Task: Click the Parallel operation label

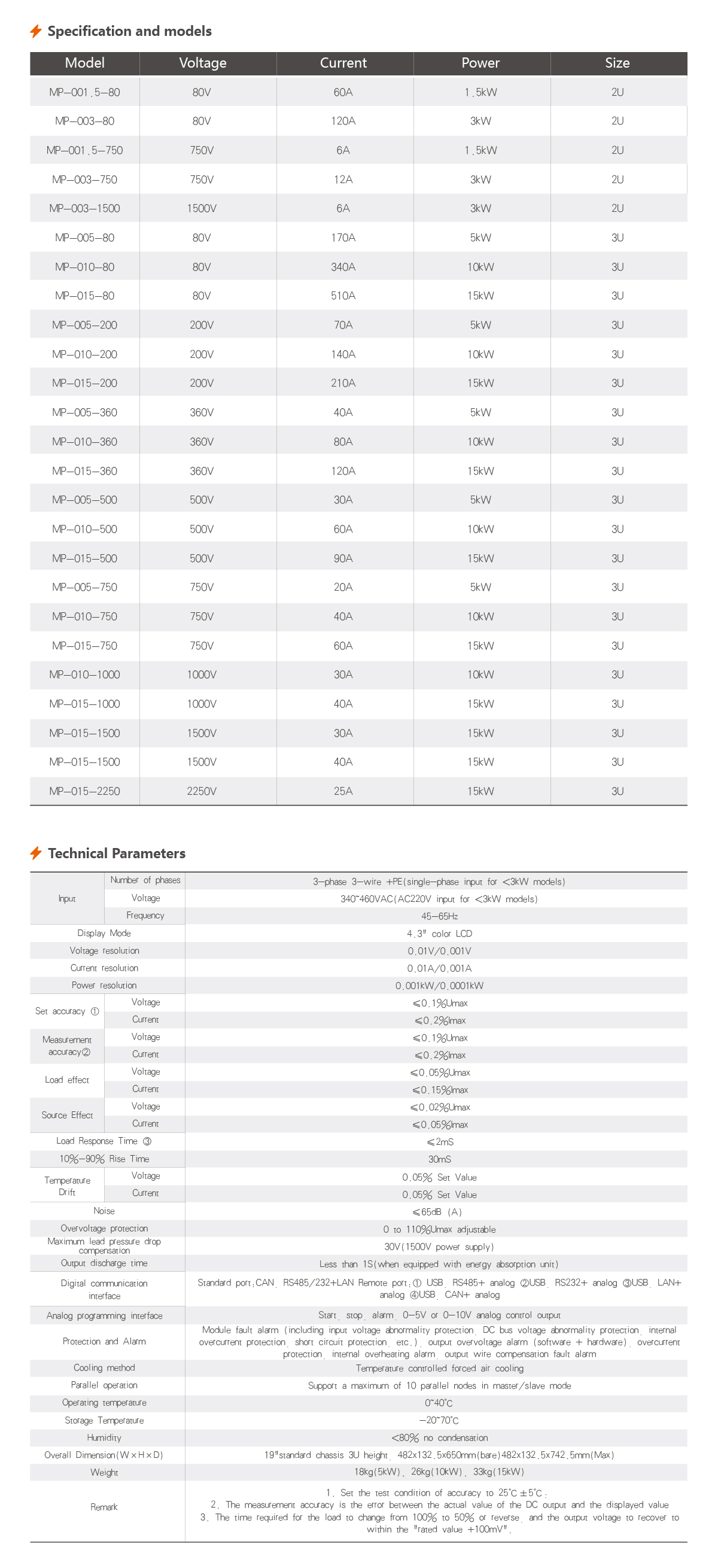Action: click(x=104, y=1385)
